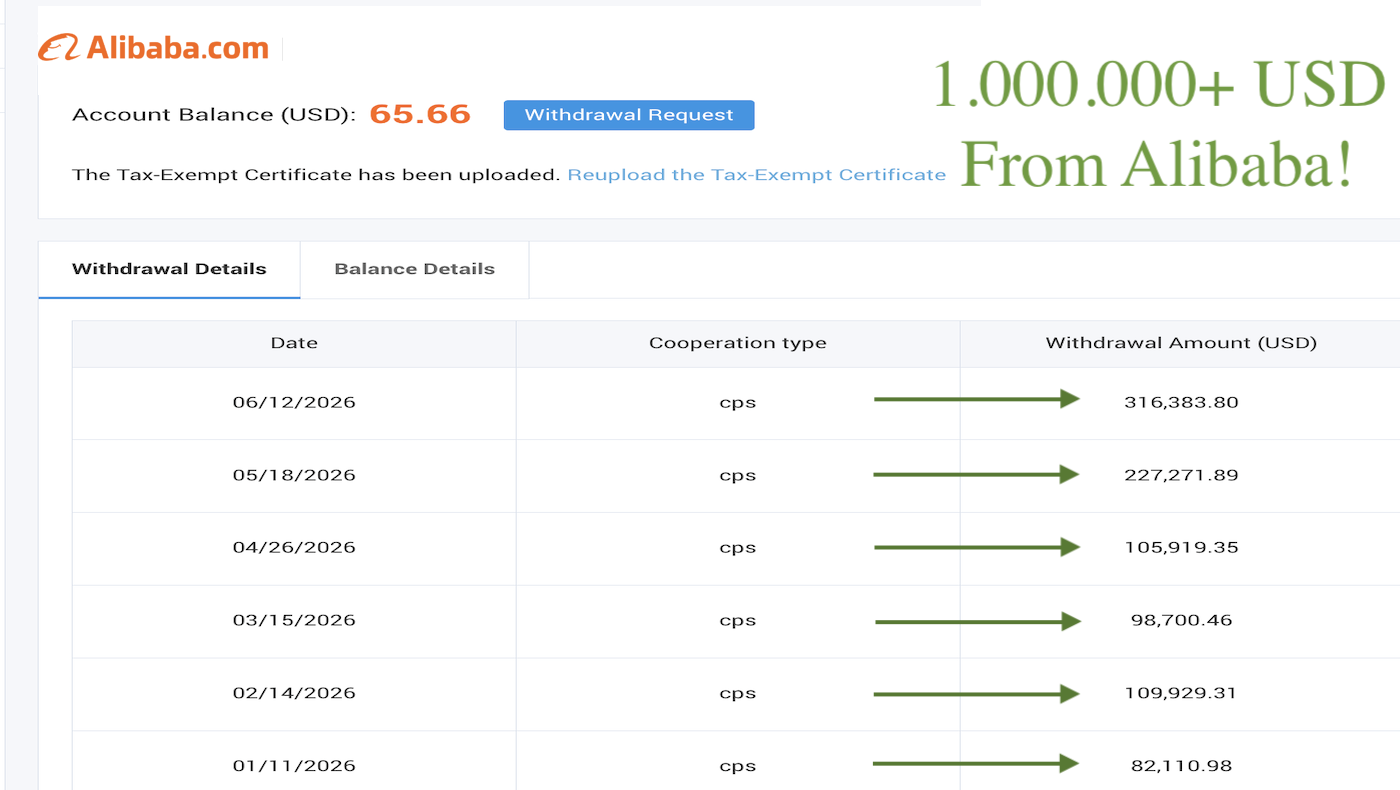Click cps in the 05/18/2026 row
The height and width of the screenshot is (790, 1400).
tap(738, 476)
